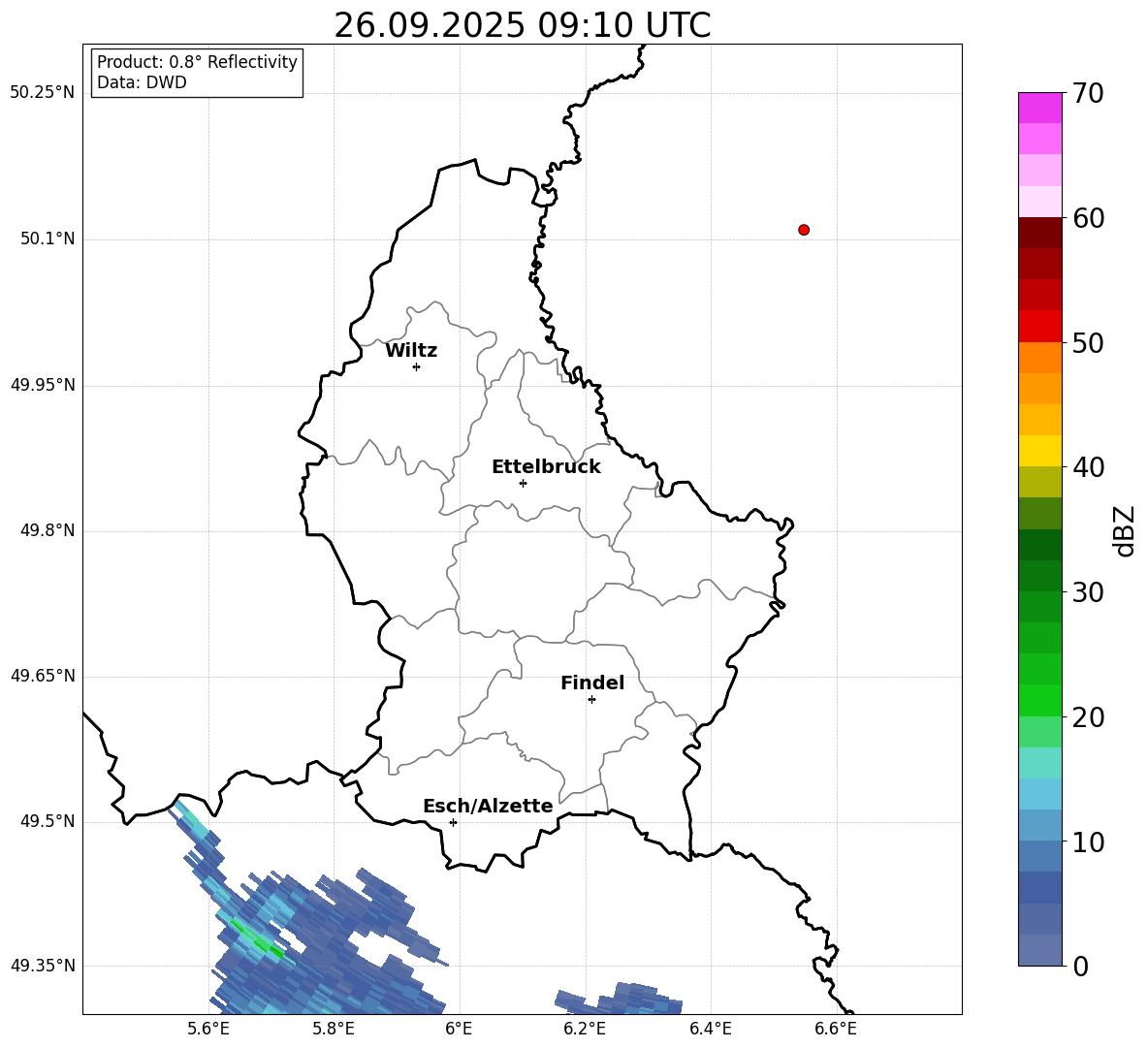Click the 50 tick on colorbar

(1088, 343)
